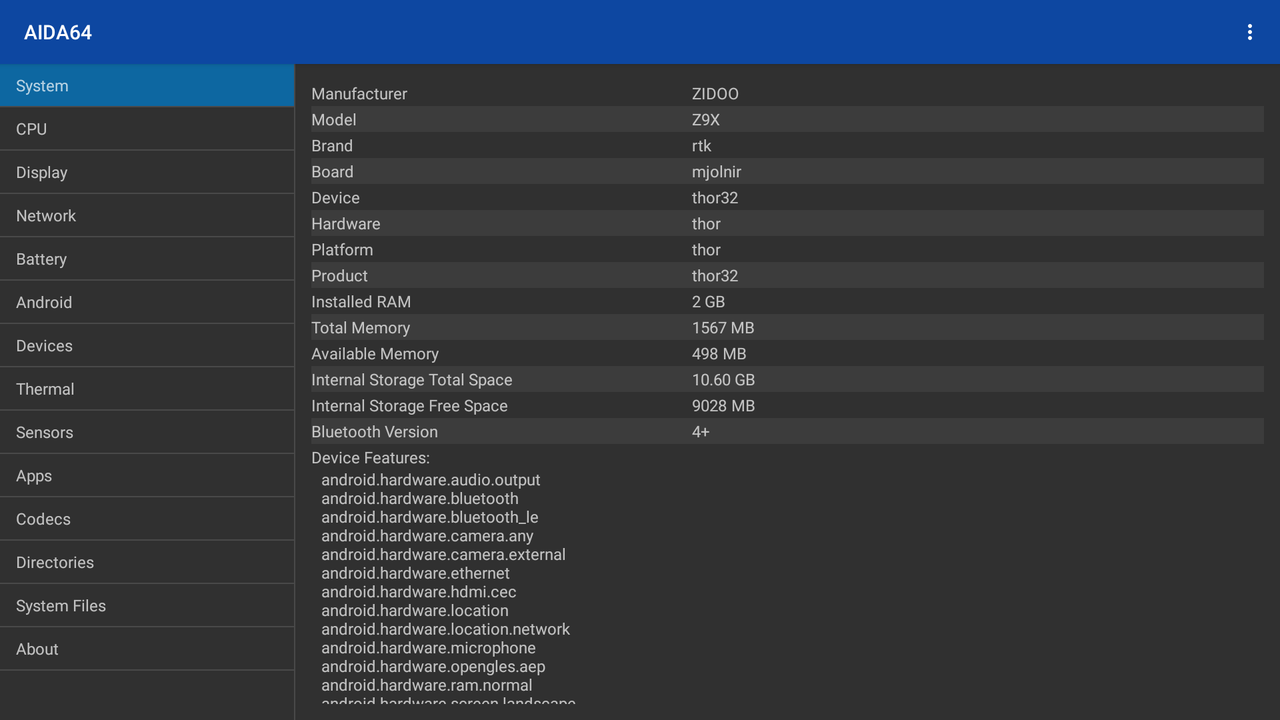The height and width of the screenshot is (720, 1280).
Task: Open the Network section
Action: [147, 216]
